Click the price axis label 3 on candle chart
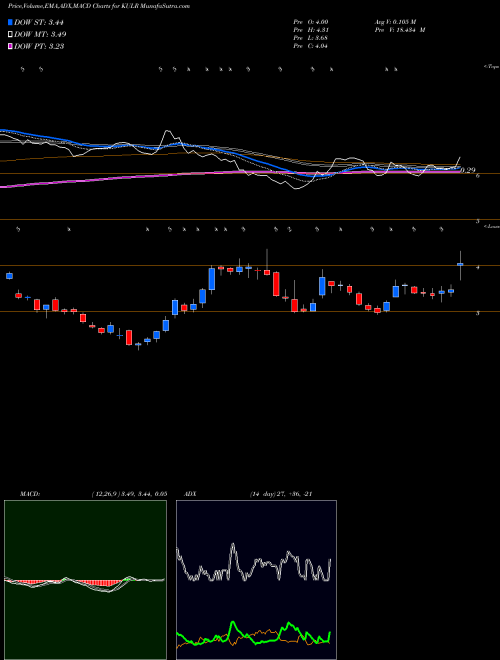The width and height of the screenshot is (500, 660). point(478,314)
